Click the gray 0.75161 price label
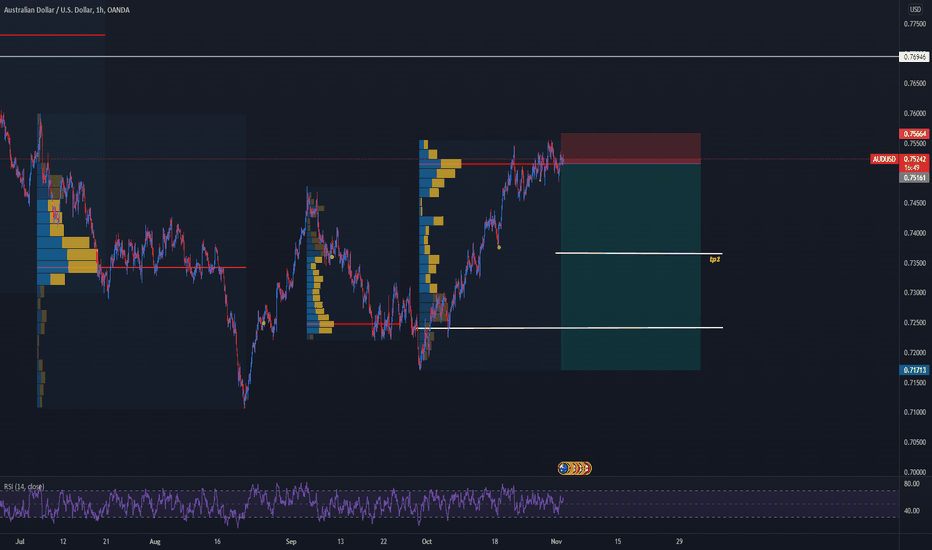 click(914, 178)
